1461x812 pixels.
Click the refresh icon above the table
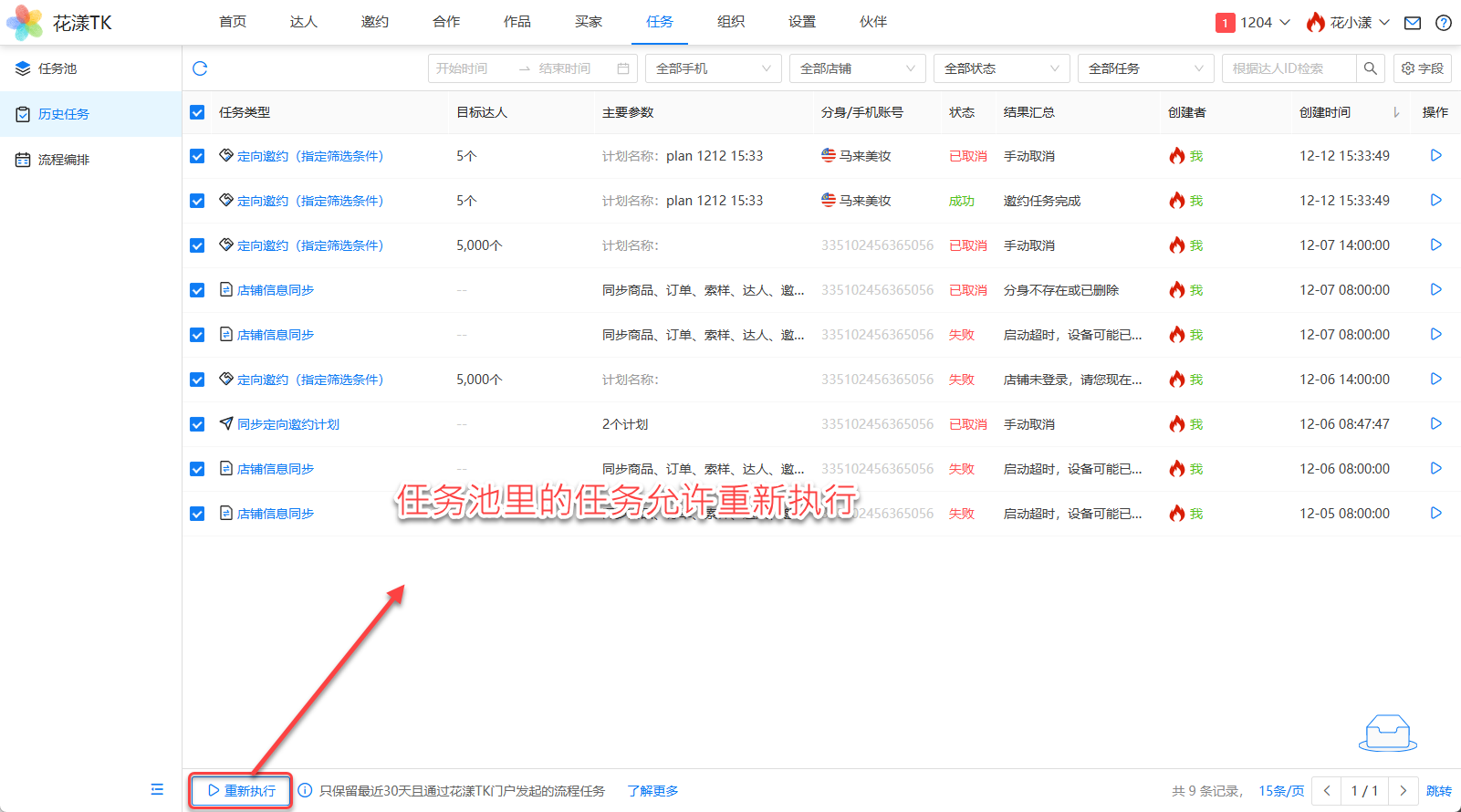(x=200, y=68)
